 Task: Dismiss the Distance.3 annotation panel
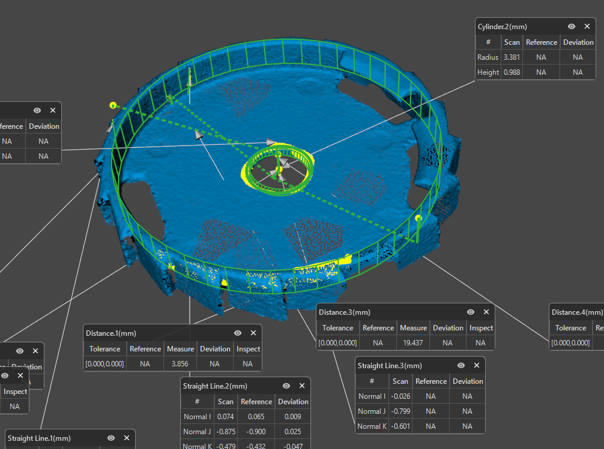coord(486,312)
